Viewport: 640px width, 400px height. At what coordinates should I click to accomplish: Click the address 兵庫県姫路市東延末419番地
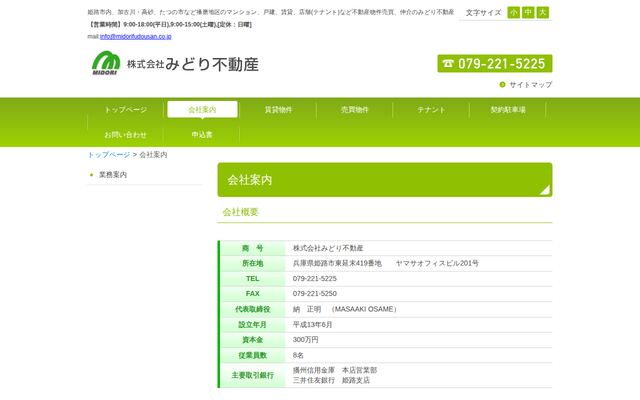coord(337,263)
